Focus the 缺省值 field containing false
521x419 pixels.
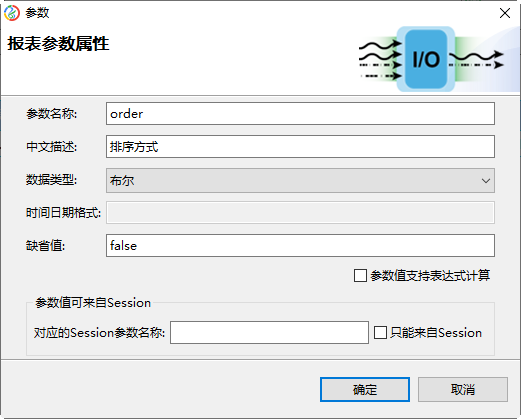tap(300, 246)
